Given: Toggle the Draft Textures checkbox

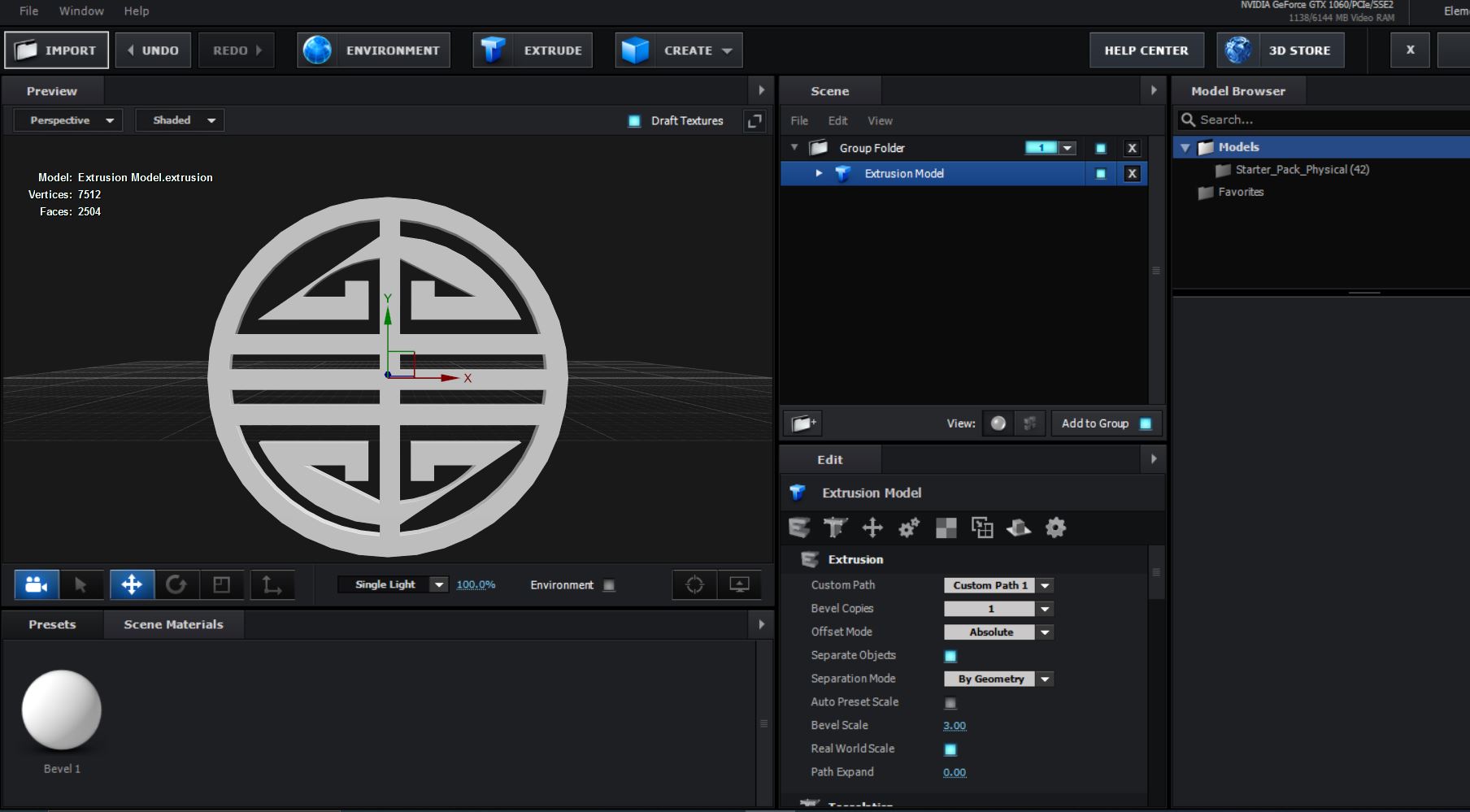Looking at the screenshot, I should [x=634, y=121].
